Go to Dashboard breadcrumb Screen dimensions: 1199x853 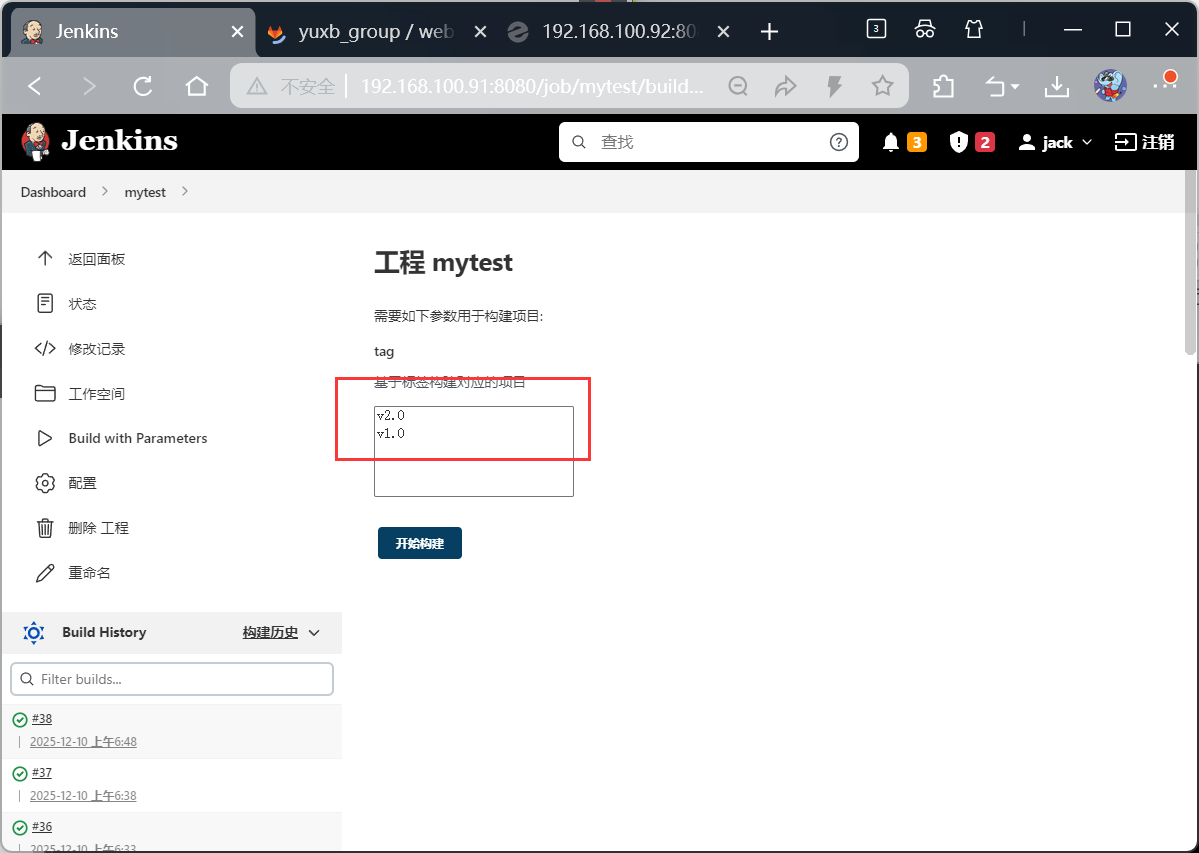click(53, 192)
